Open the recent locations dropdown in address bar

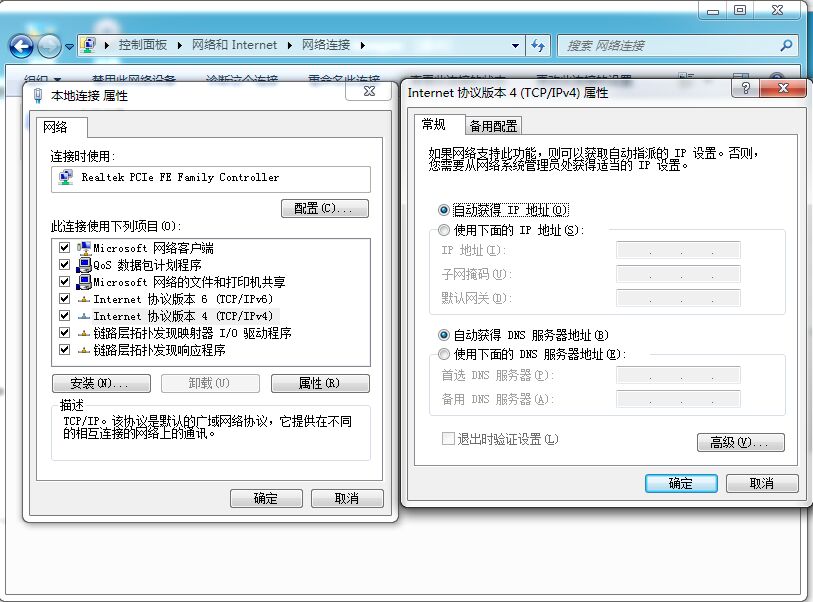516,44
